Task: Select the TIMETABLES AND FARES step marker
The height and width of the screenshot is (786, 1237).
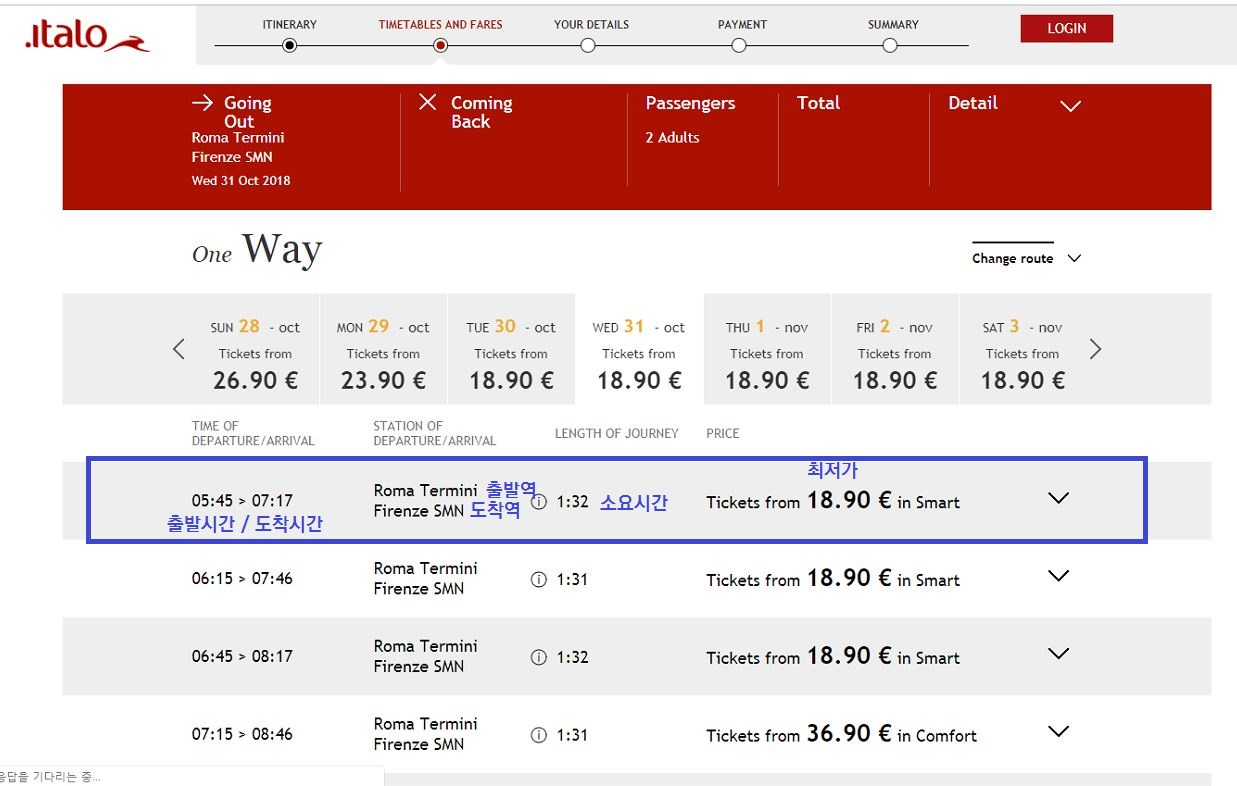Action: pyautogui.click(x=440, y=45)
